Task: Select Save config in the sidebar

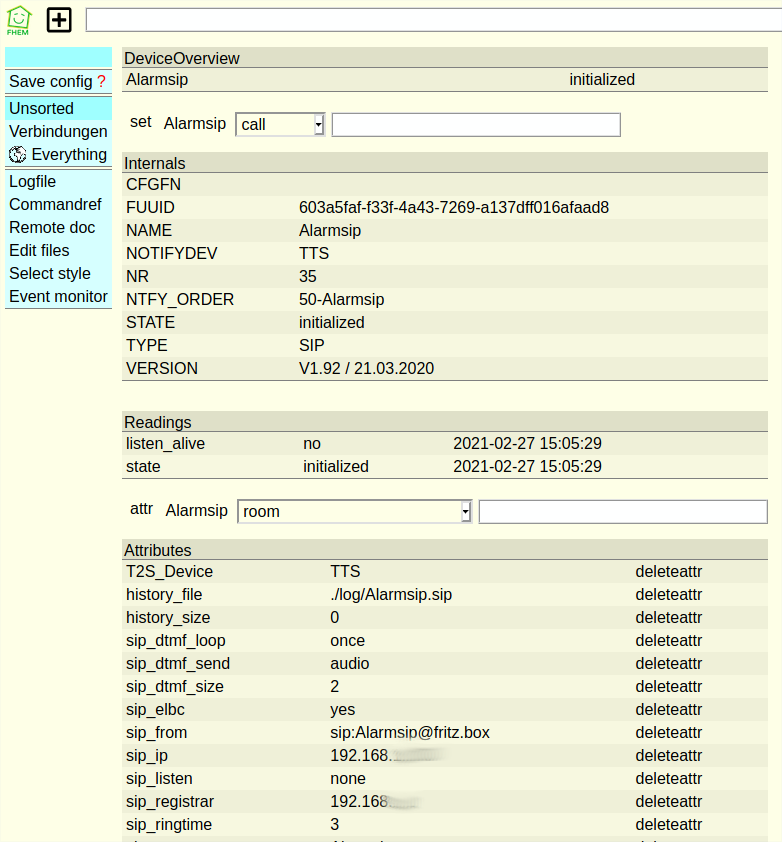Action: [x=50, y=81]
